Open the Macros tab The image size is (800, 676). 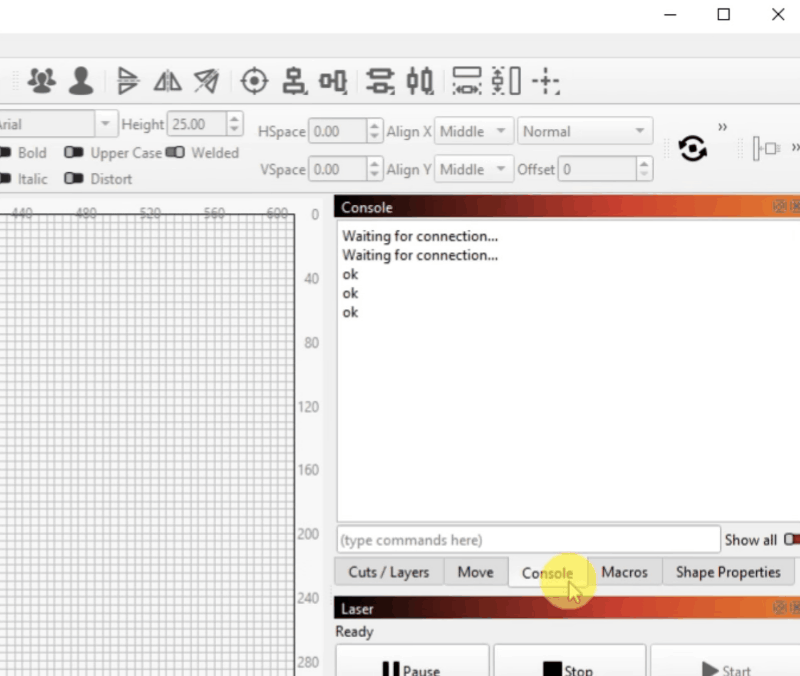[624, 572]
